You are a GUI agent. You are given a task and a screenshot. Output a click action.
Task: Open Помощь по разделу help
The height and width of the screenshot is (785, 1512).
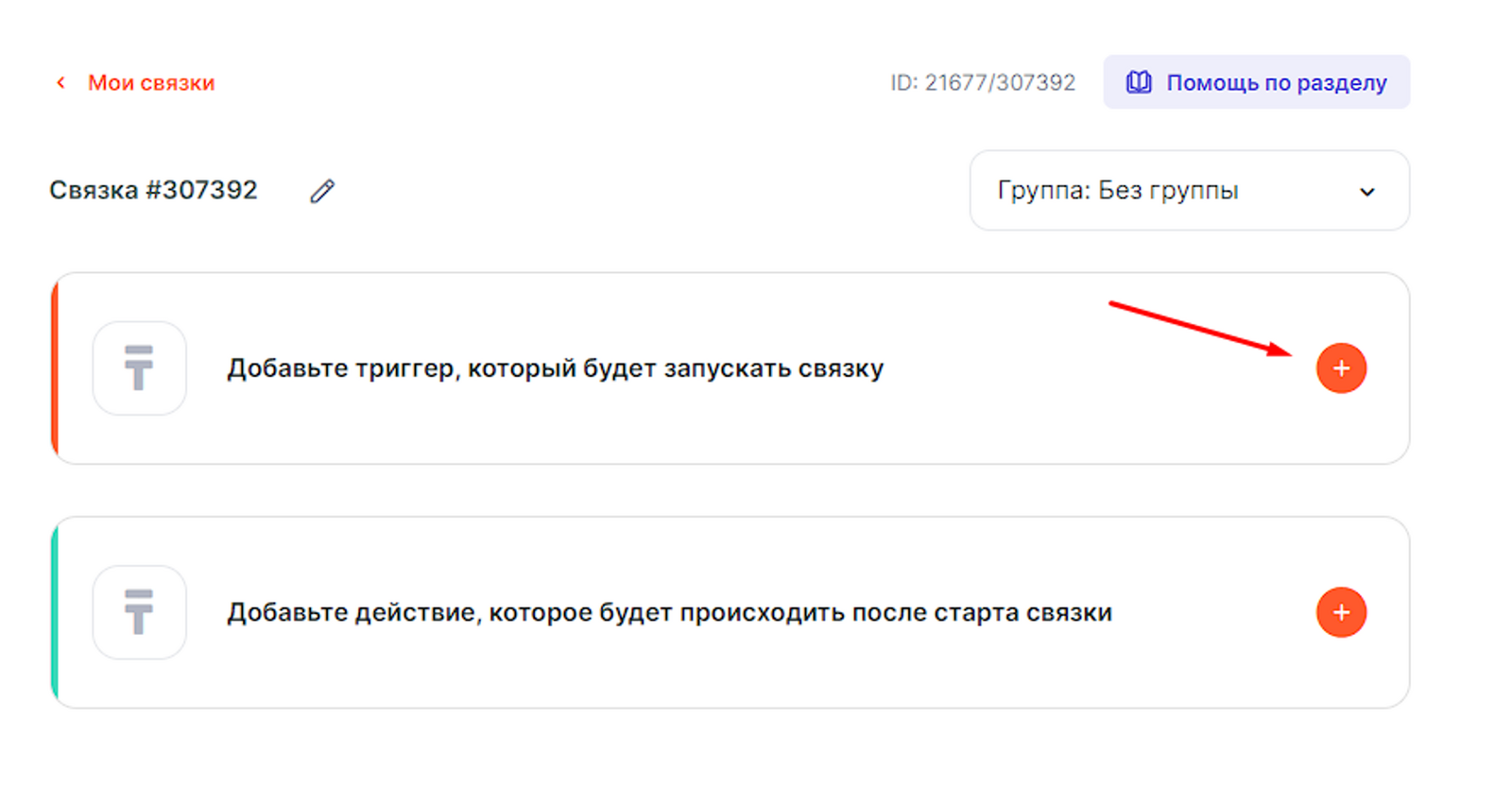point(1276,83)
